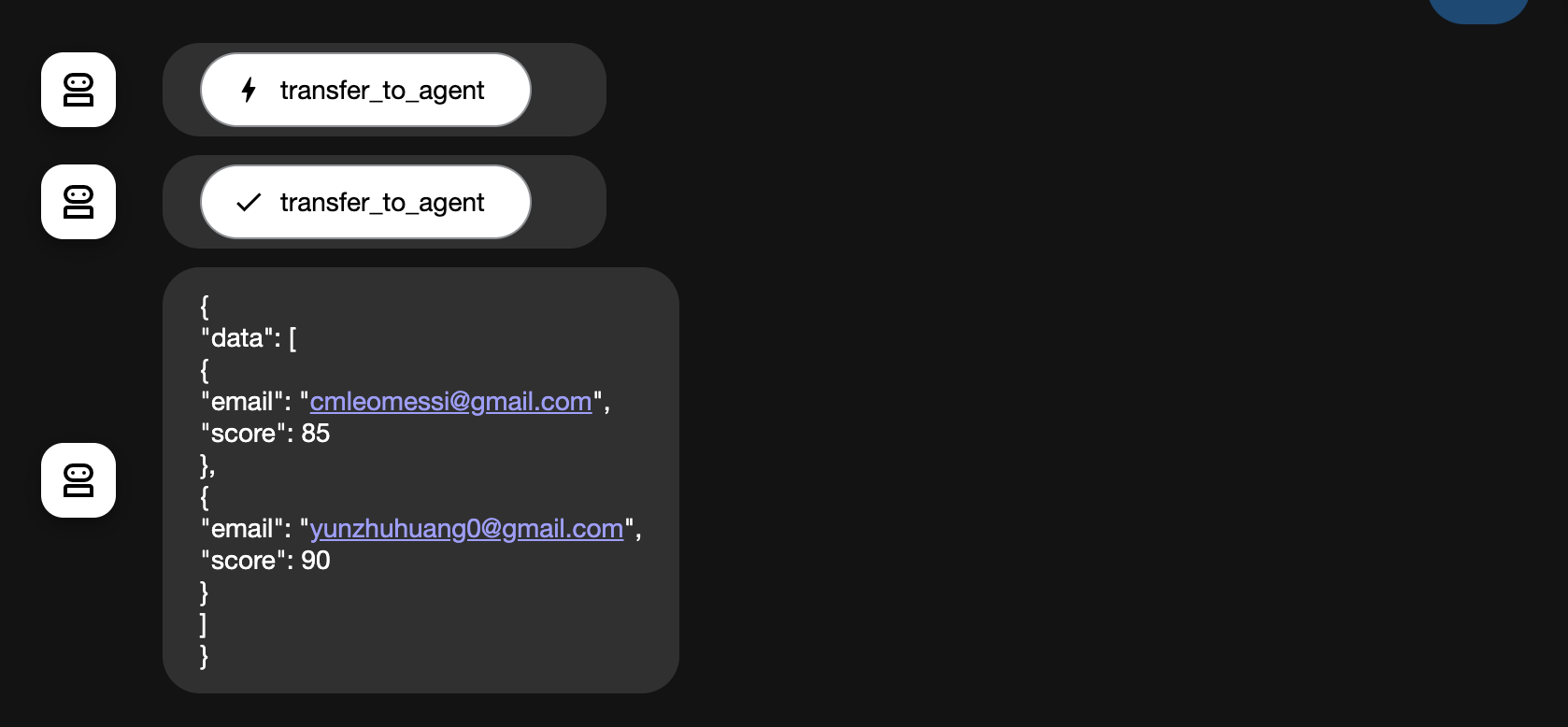Open the cmleomessi@gmail.com email link

click(450, 402)
